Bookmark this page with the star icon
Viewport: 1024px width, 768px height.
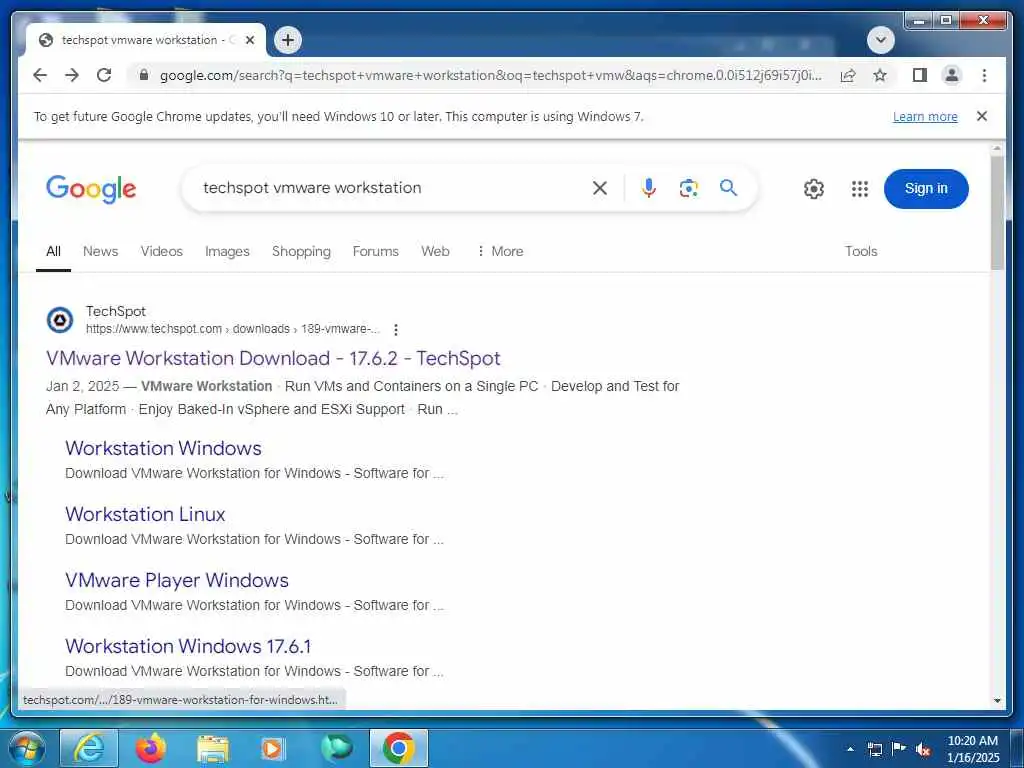coord(880,75)
